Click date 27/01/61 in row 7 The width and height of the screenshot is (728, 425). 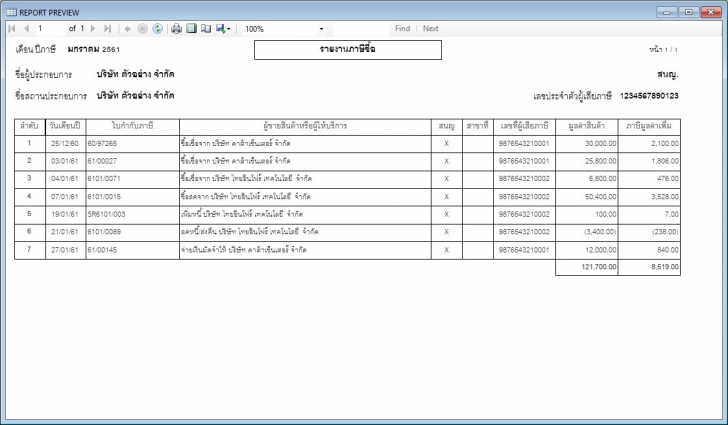(65, 250)
